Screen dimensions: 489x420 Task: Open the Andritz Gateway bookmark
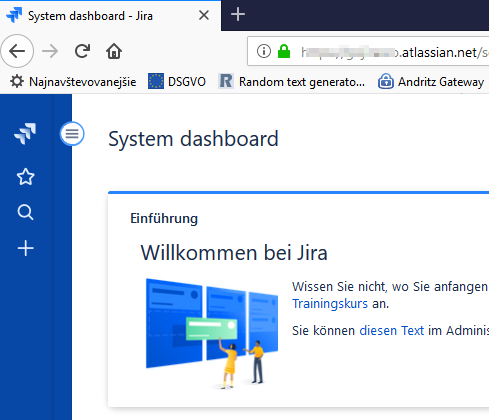[431, 82]
